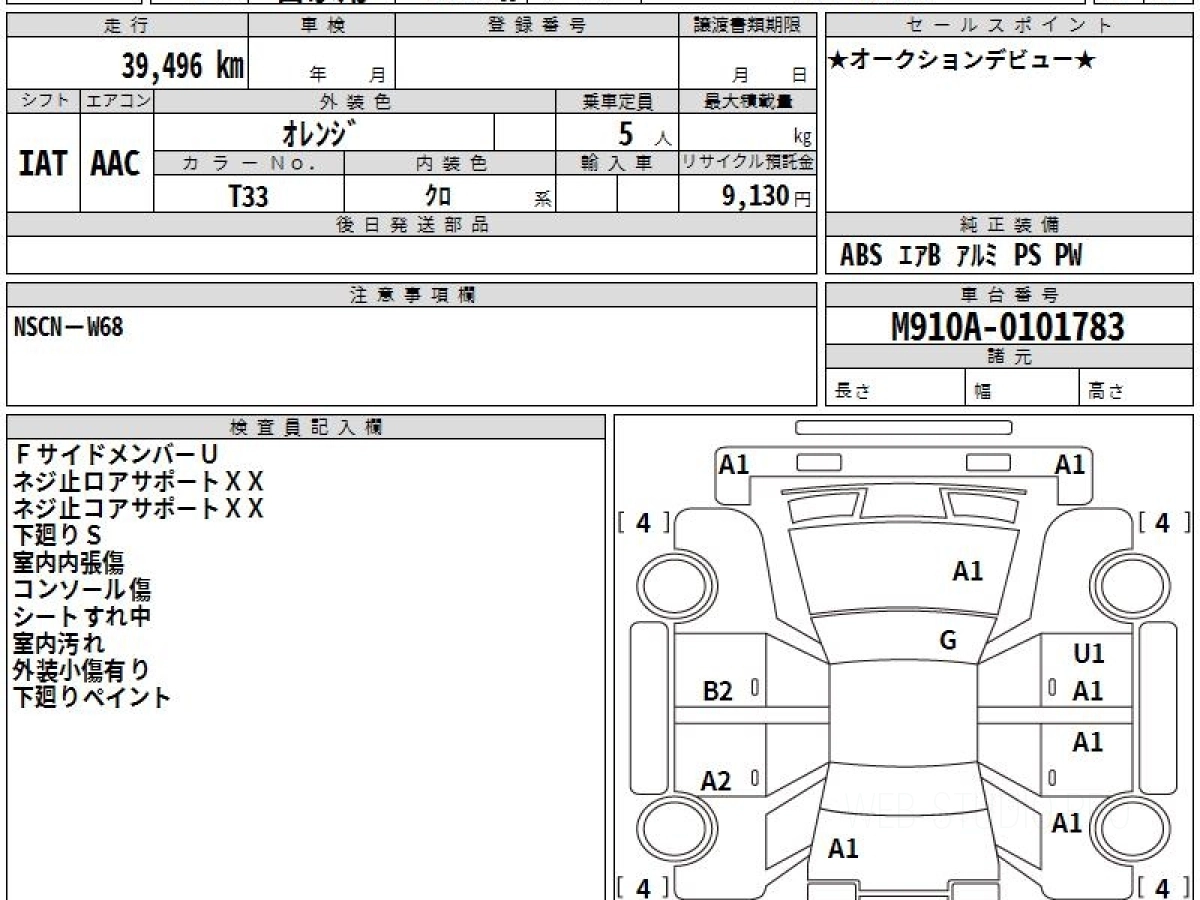The height and width of the screenshot is (900, 1200).
Task: Click the 内装色 header
Action: tap(450, 163)
